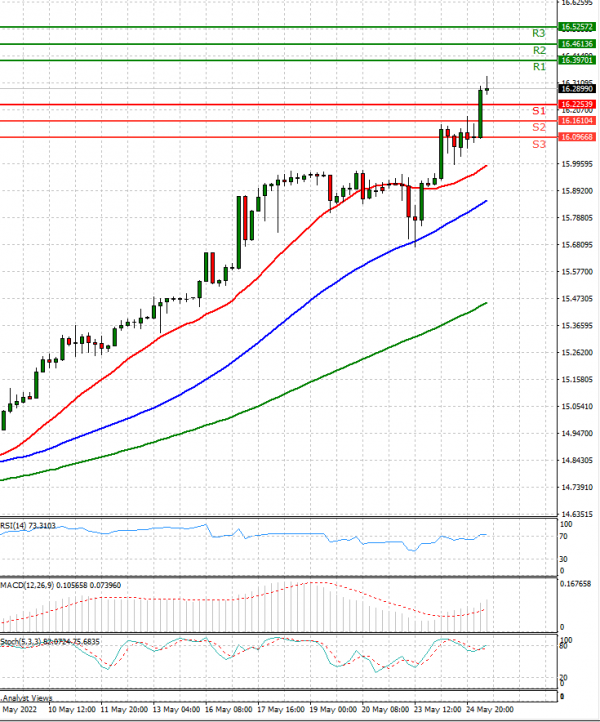
Task: Click the 15.05410 price axis value
Action: pyautogui.click(x=577, y=407)
